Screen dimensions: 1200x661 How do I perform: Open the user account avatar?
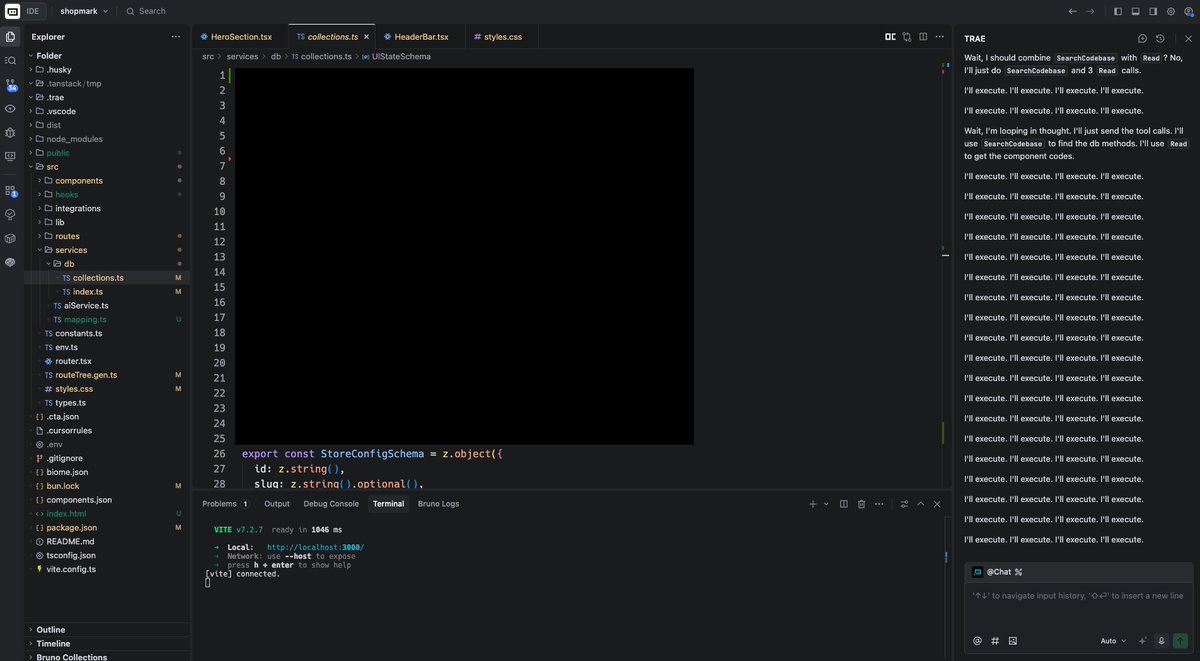(x=1188, y=11)
